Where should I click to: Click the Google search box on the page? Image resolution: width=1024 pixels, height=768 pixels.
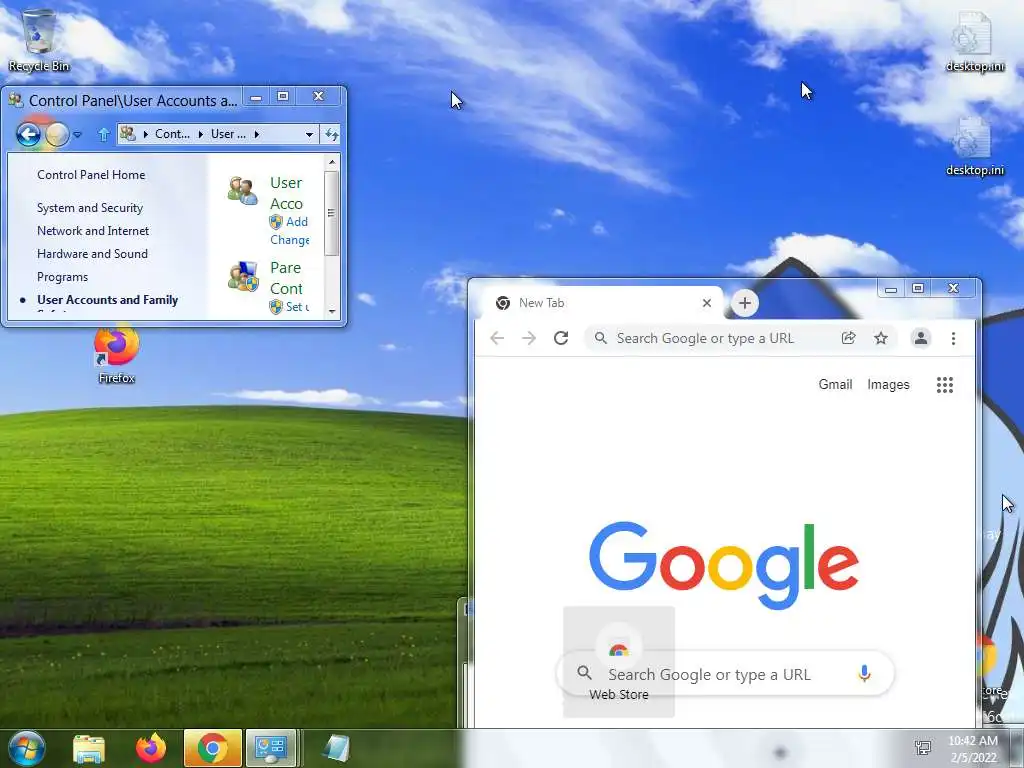725,674
